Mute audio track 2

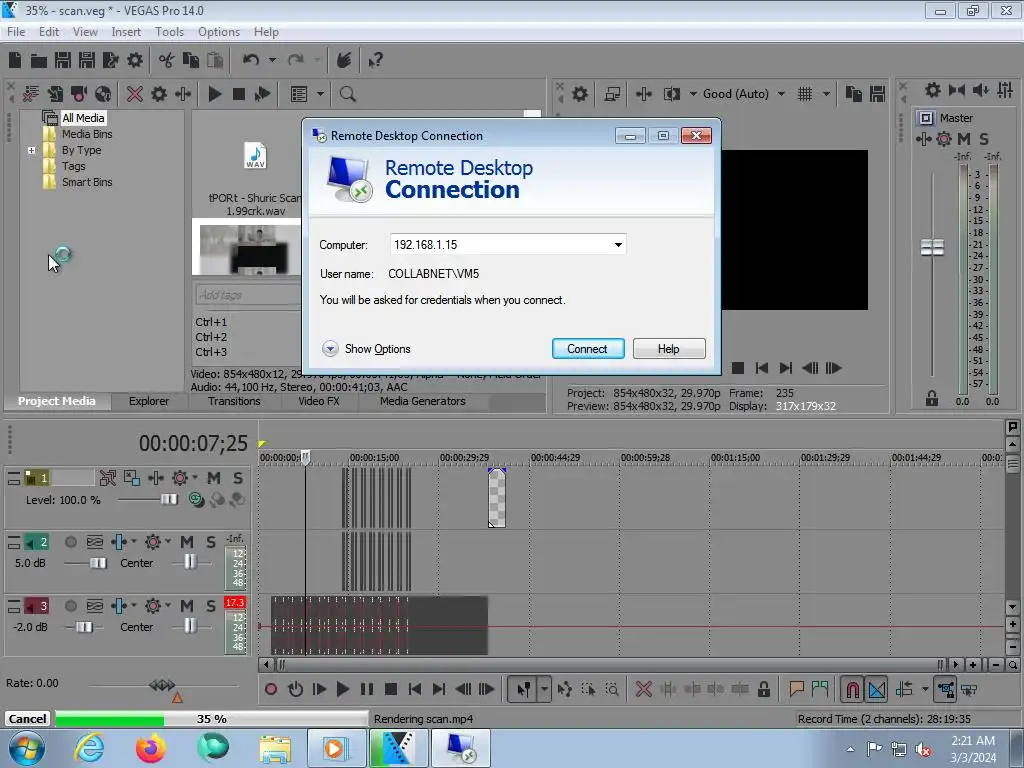187,542
